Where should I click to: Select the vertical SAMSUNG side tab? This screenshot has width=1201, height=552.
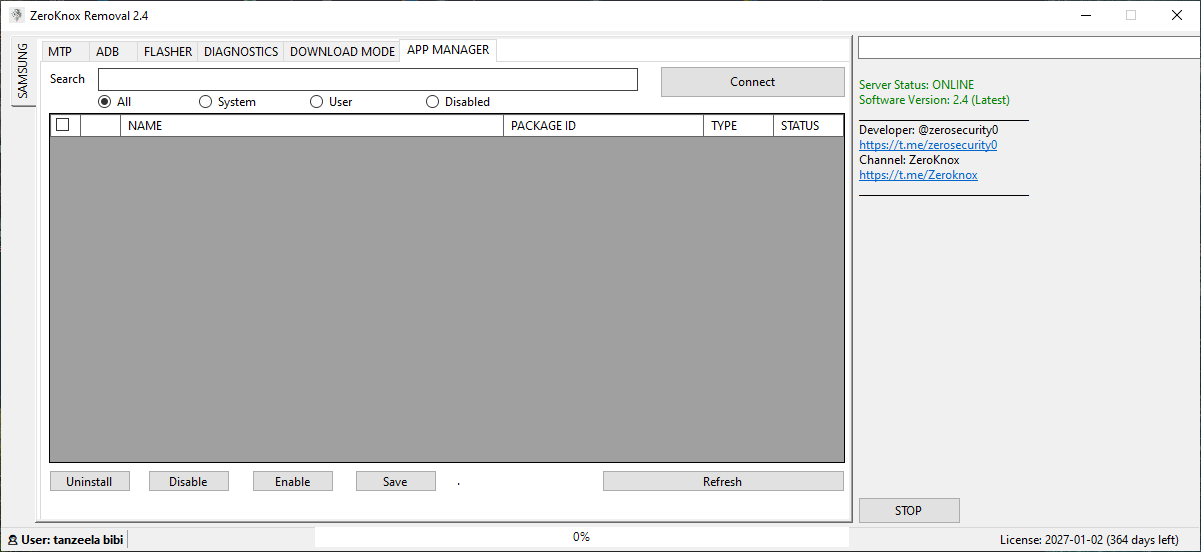23,71
